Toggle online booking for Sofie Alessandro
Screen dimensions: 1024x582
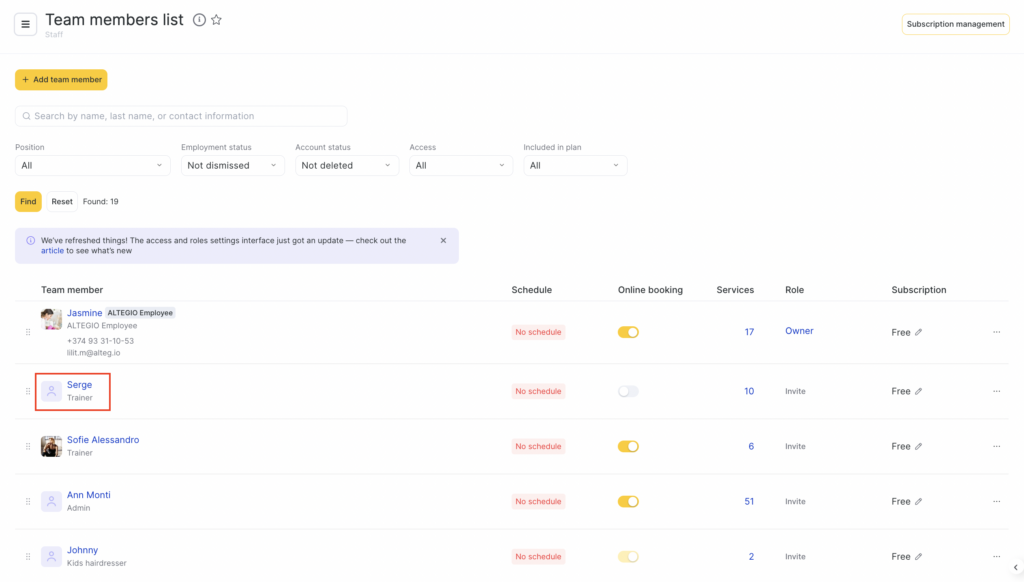(x=628, y=446)
